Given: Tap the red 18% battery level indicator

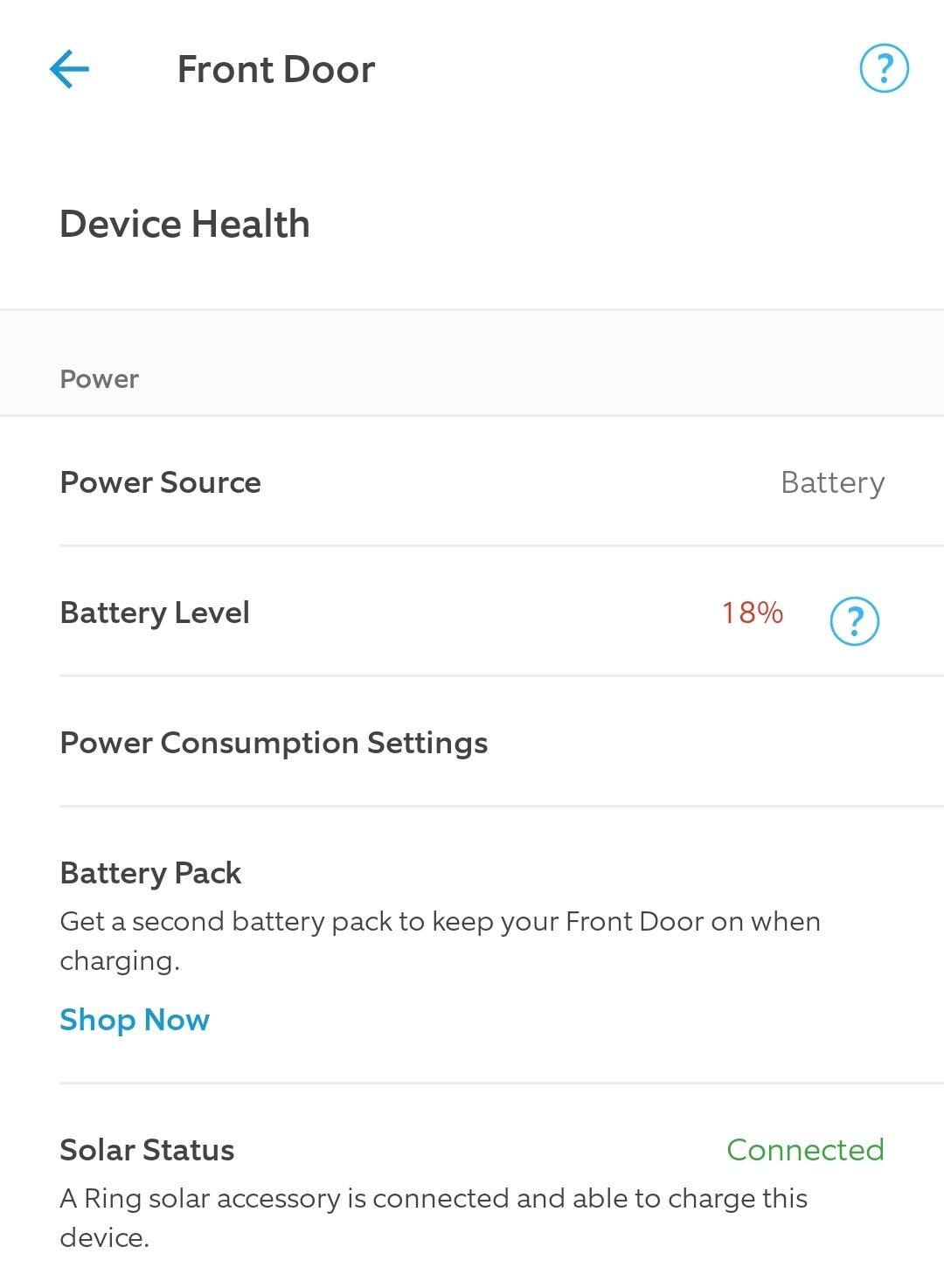Looking at the screenshot, I should click(750, 614).
